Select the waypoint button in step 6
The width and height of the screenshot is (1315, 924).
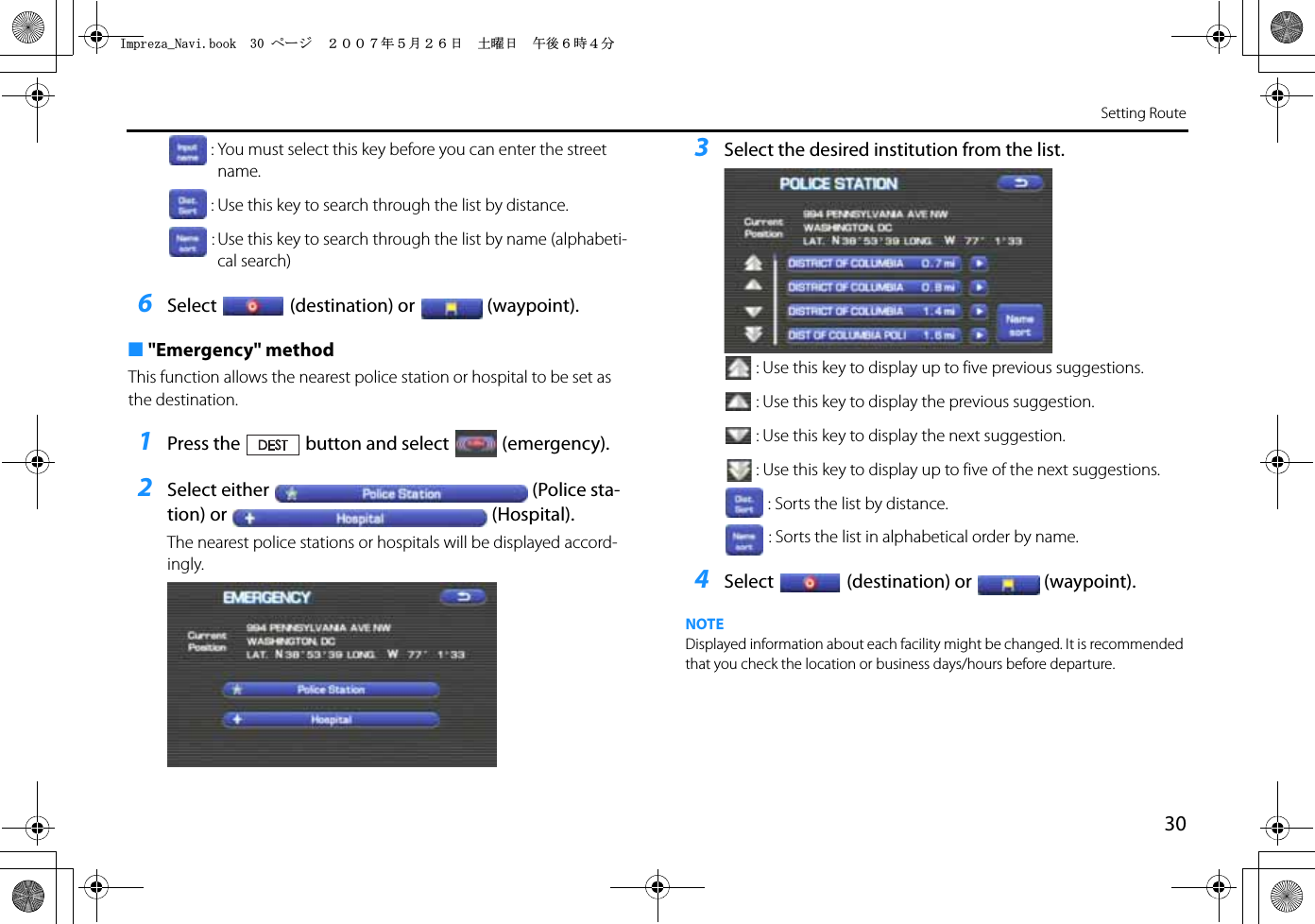click(452, 308)
